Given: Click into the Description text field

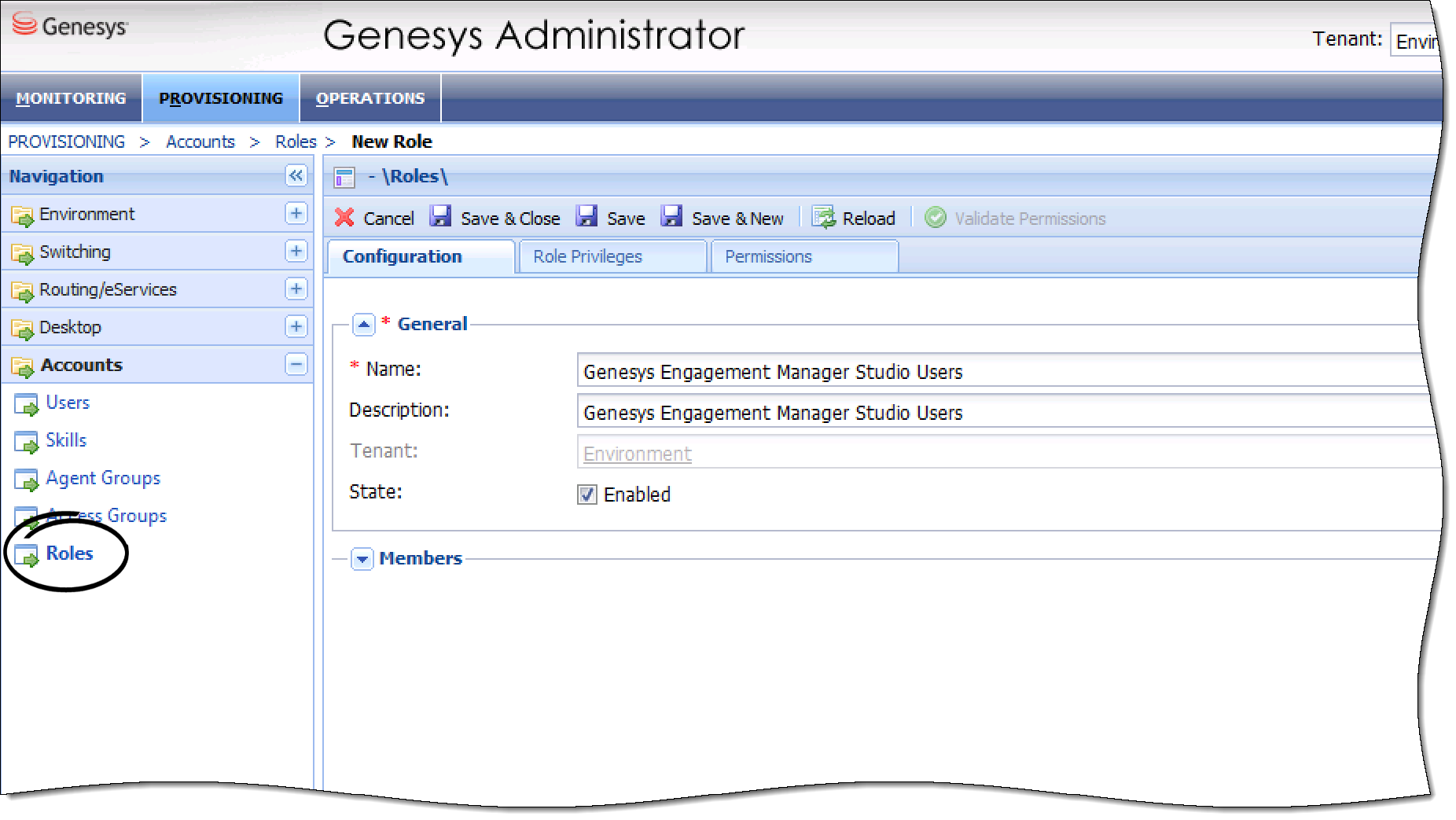Looking at the screenshot, I should [x=998, y=413].
